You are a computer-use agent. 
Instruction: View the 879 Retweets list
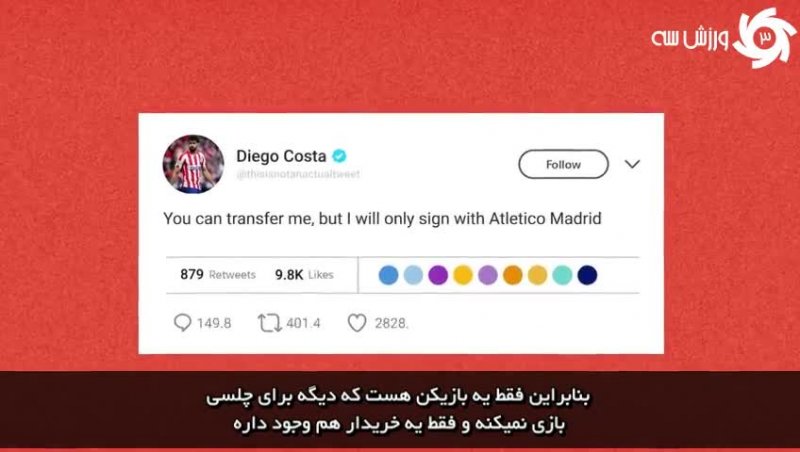[x=218, y=274]
